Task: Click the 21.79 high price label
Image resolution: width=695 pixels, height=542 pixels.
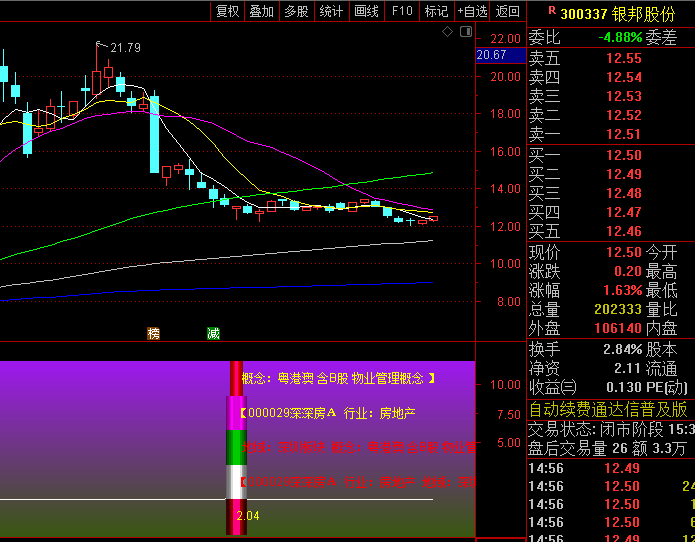Action: 125,47
